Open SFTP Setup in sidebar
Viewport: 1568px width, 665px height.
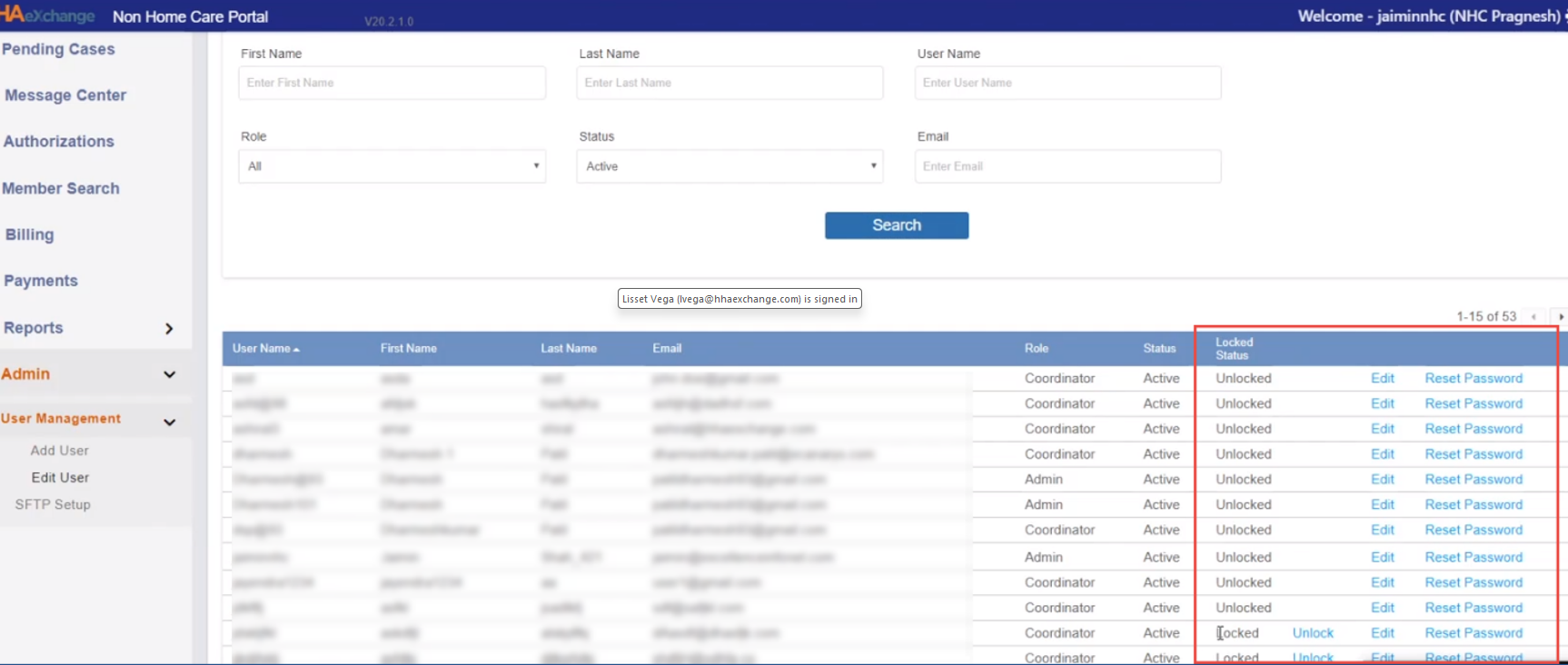point(53,505)
